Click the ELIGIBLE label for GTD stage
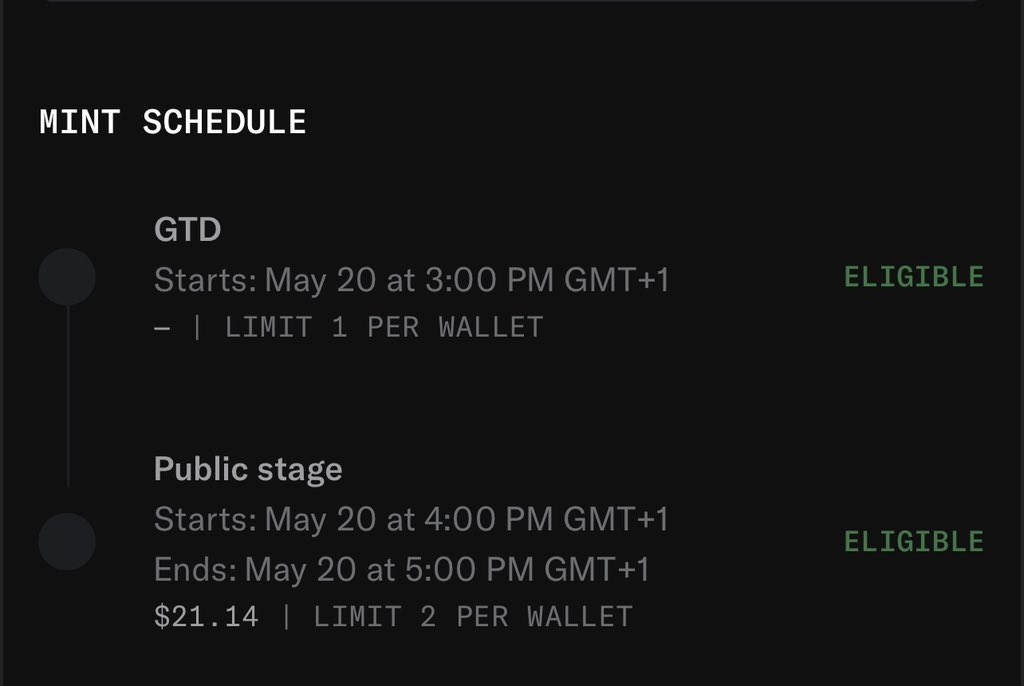The image size is (1024, 686). point(914,277)
